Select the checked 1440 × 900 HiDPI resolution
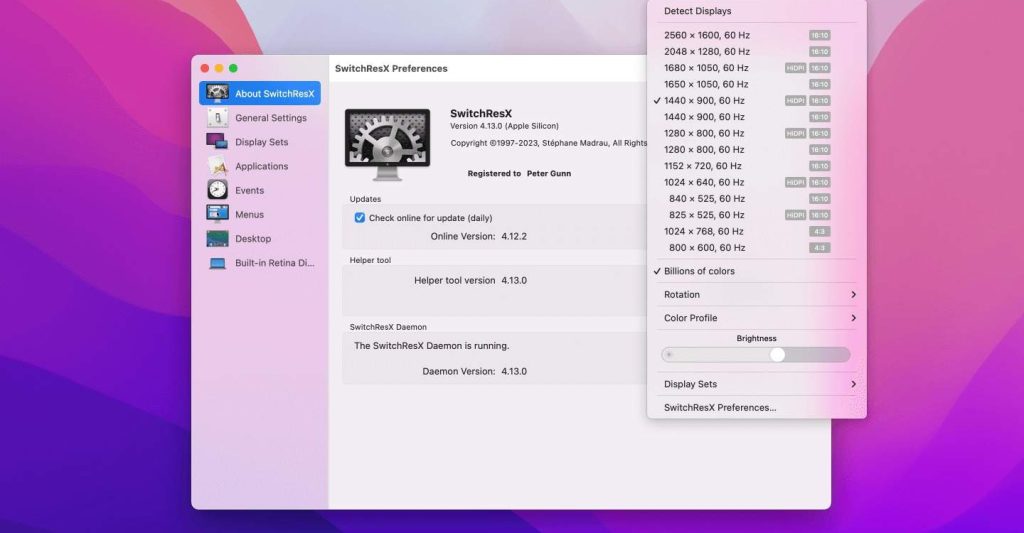 [x=704, y=101]
